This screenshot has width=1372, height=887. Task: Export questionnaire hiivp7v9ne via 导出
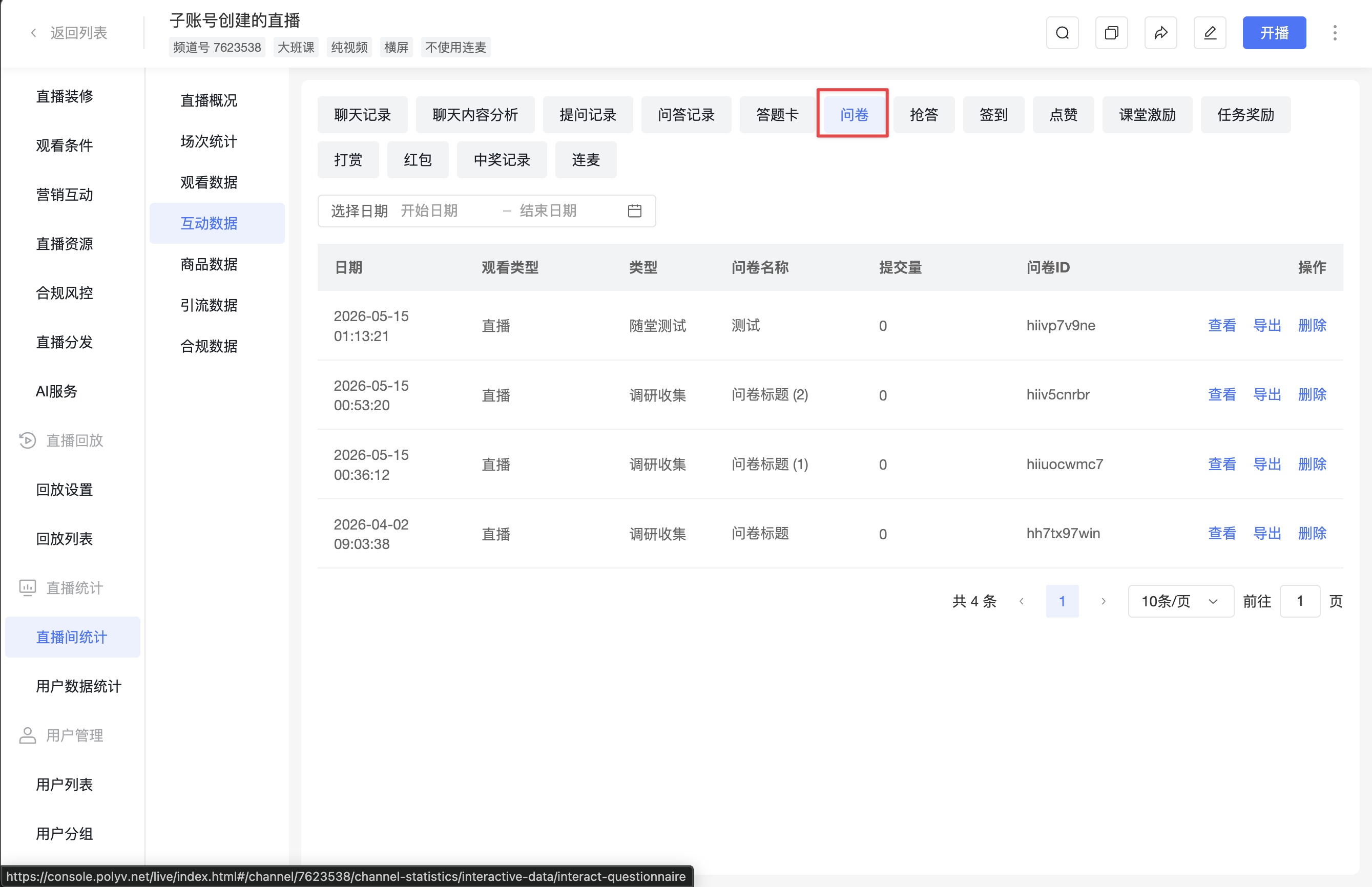pos(1267,325)
